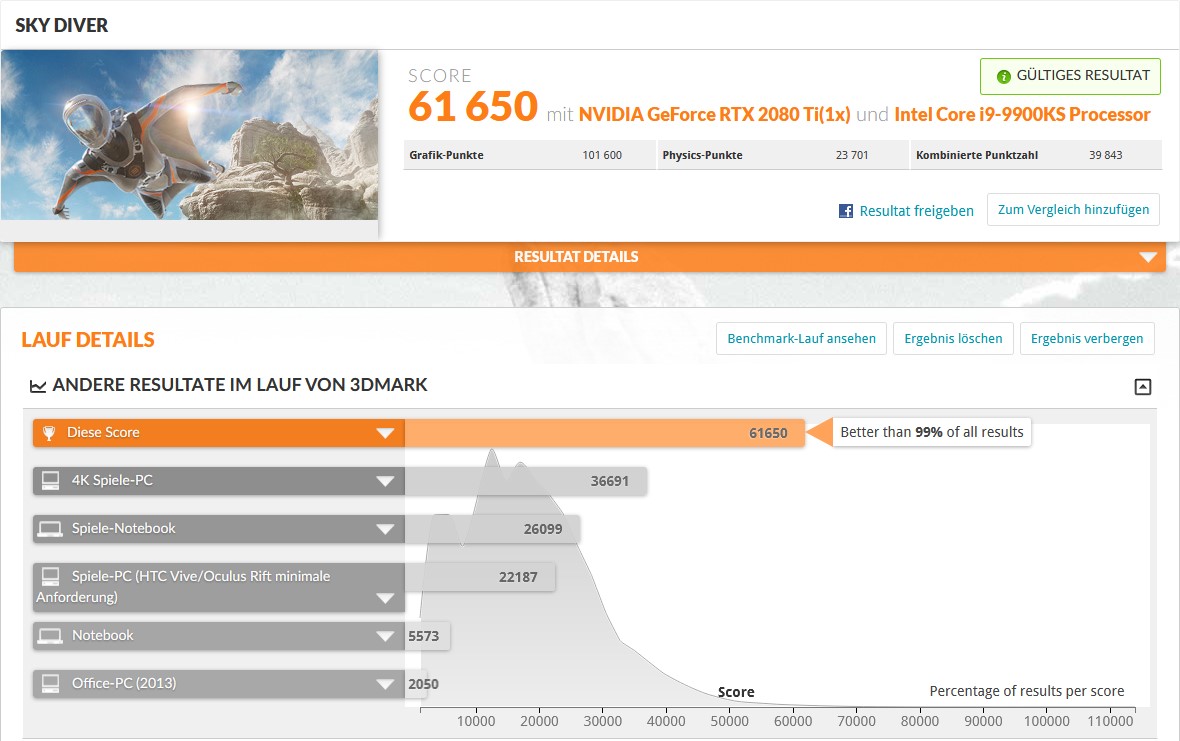Expand the Diese Score dropdown arrow
Image resolution: width=1180 pixels, height=741 pixels.
[385, 433]
